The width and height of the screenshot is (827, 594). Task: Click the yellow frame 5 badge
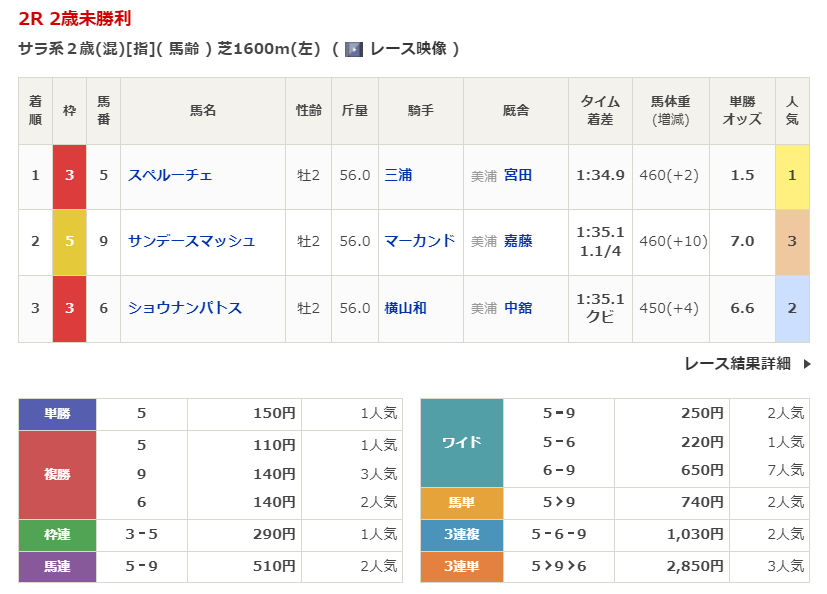tap(69, 241)
